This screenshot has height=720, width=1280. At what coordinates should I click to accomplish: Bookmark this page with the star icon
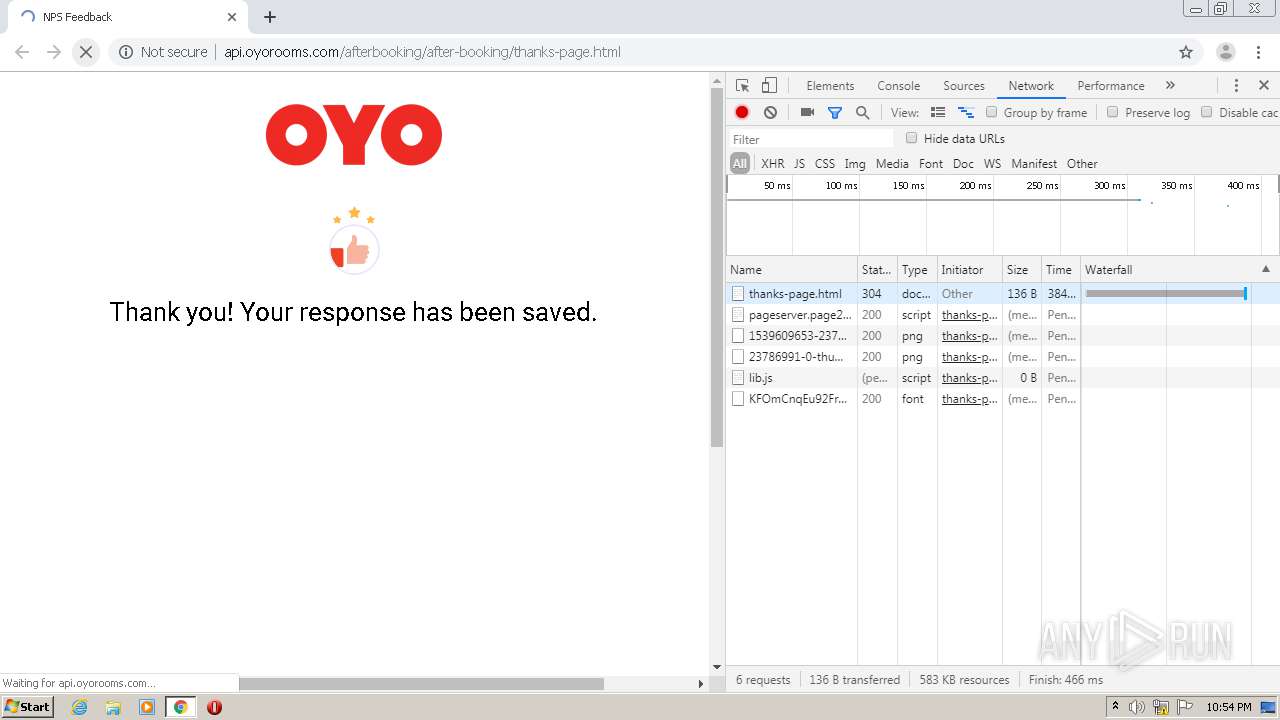pos(1186,52)
